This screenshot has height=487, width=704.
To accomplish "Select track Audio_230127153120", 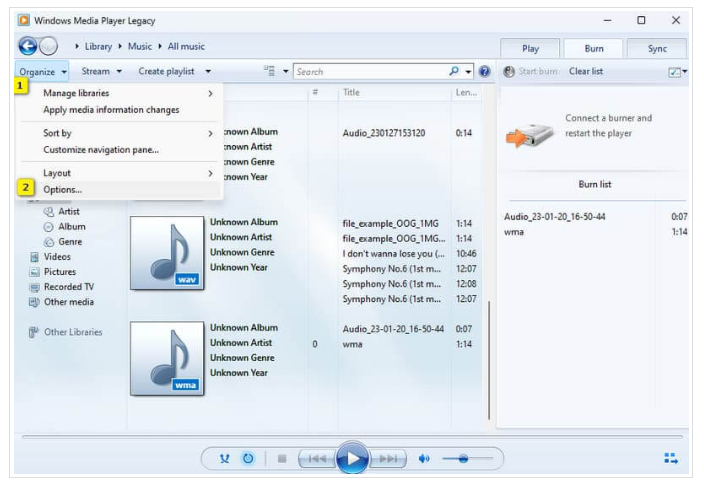I will pos(384,133).
